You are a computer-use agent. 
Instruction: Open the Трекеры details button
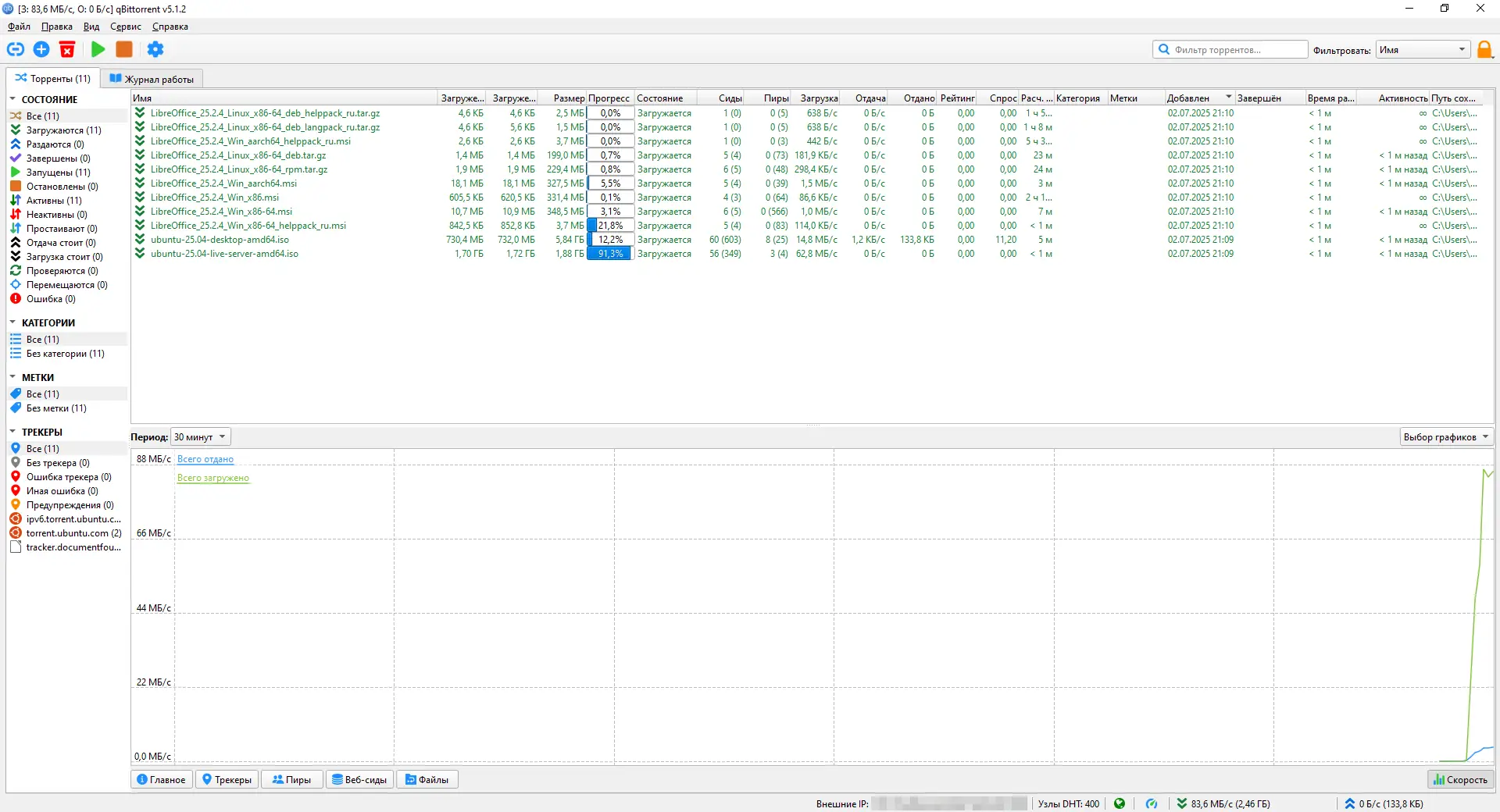click(227, 779)
